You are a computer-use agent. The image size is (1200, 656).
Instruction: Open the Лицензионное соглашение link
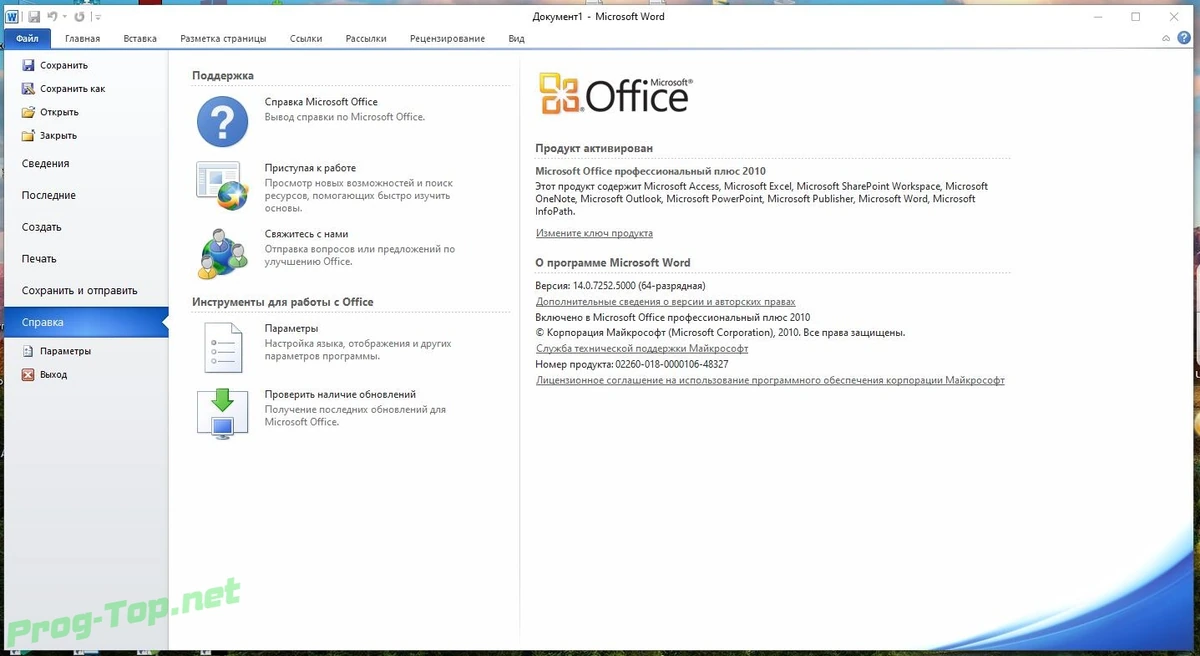pyautogui.click(x=770, y=380)
